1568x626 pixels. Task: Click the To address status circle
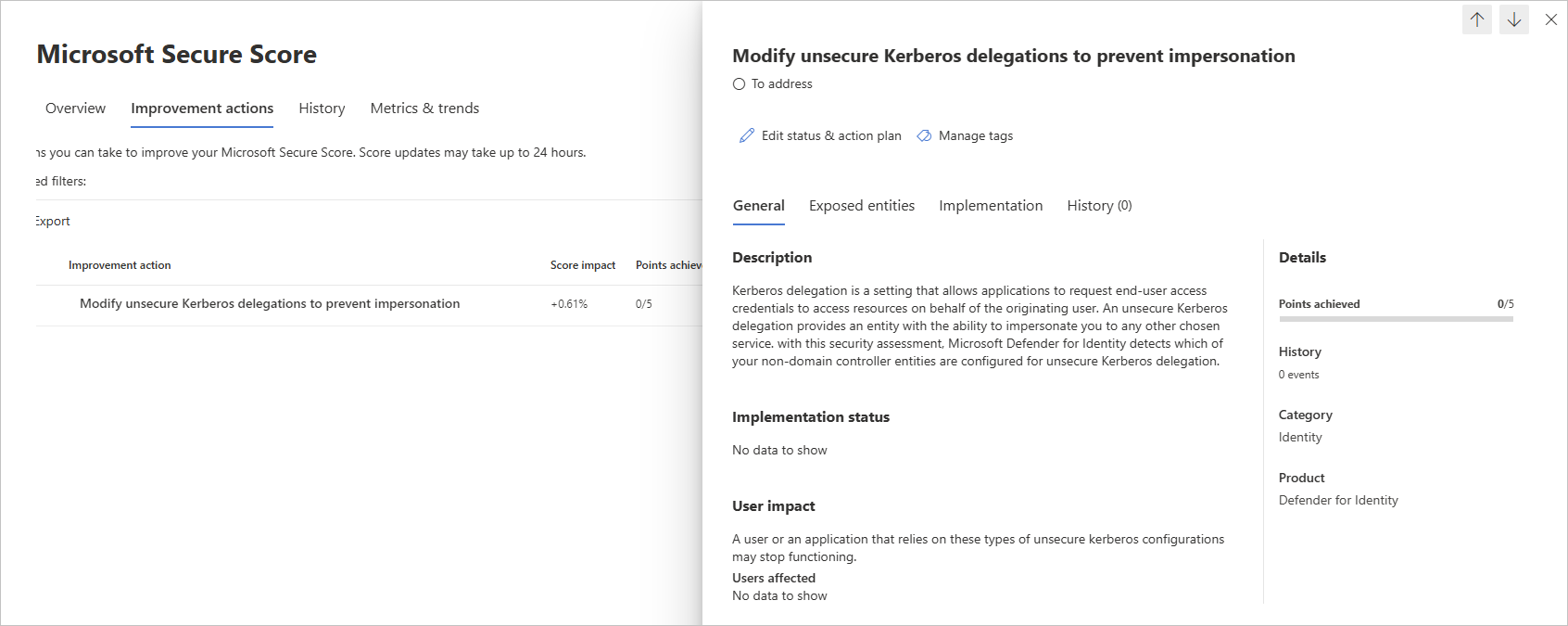tap(739, 84)
